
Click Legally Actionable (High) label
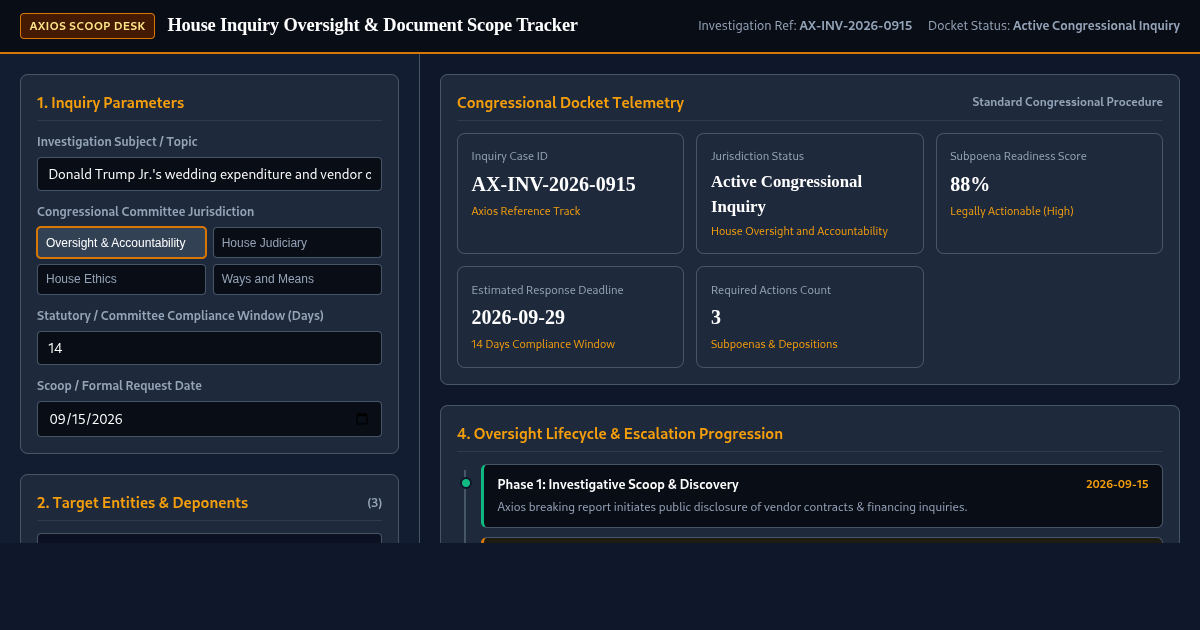click(1012, 211)
